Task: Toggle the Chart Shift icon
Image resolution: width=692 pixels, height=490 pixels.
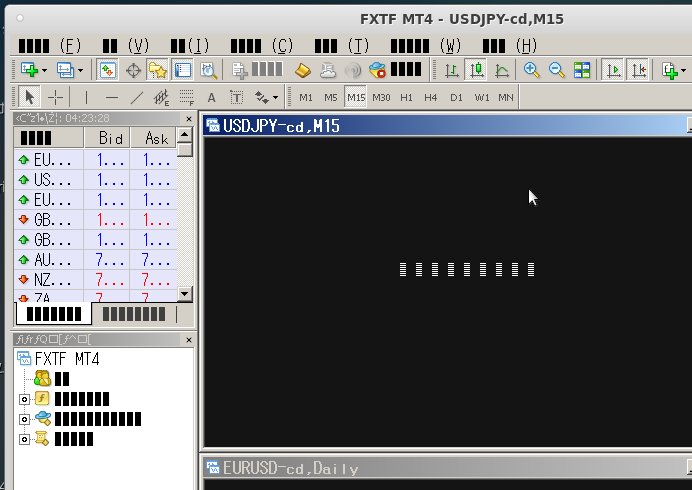Action: click(x=638, y=70)
